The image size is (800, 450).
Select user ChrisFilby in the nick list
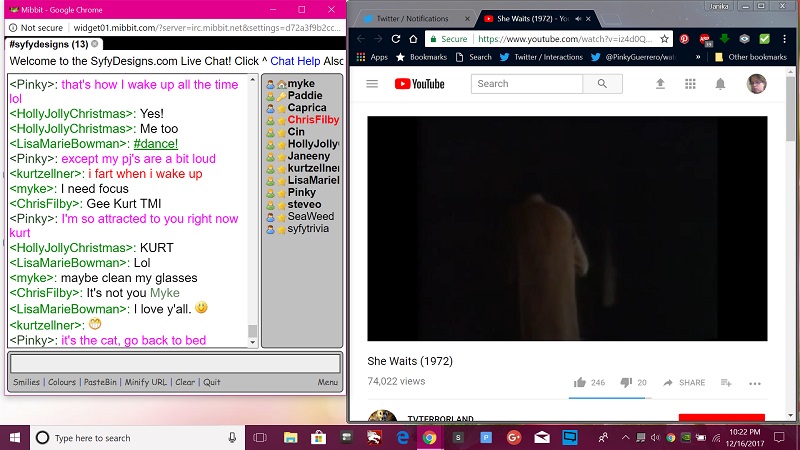point(313,120)
